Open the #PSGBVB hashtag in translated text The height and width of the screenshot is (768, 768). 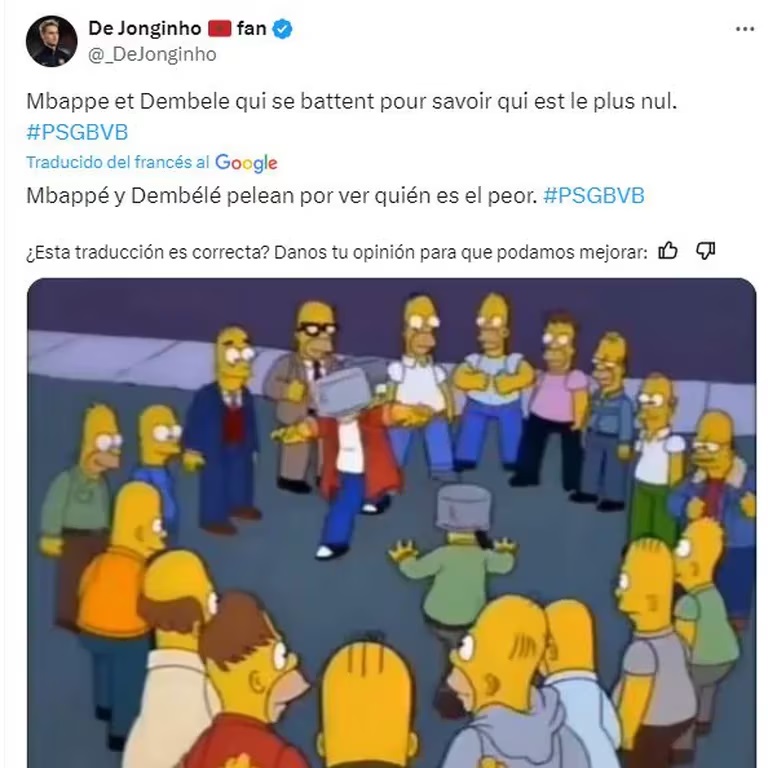pyautogui.click(x=594, y=195)
